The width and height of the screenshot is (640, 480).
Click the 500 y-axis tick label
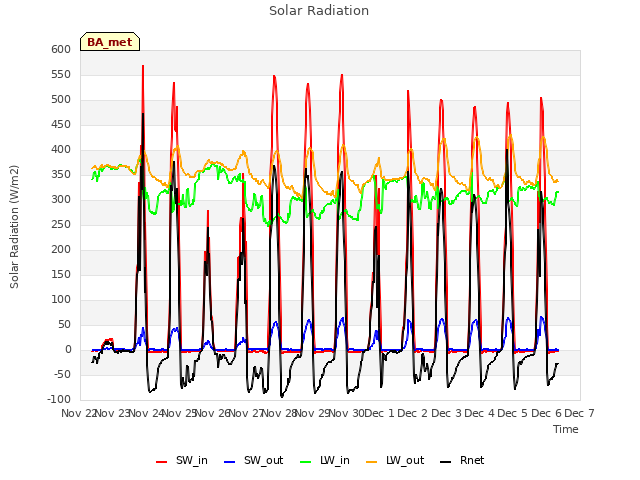(61, 100)
